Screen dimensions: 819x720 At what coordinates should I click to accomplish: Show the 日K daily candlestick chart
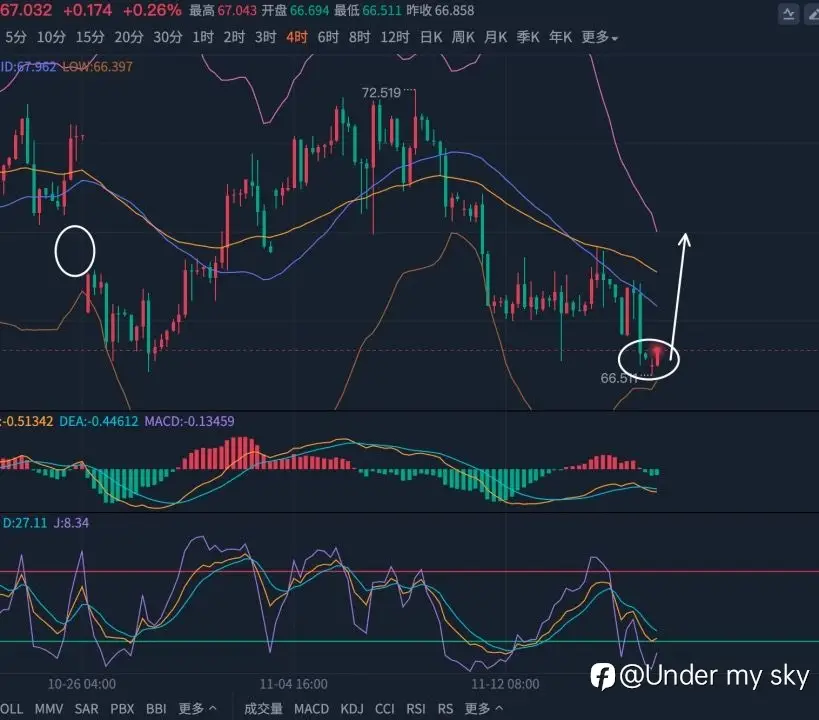click(x=431, y=37)
